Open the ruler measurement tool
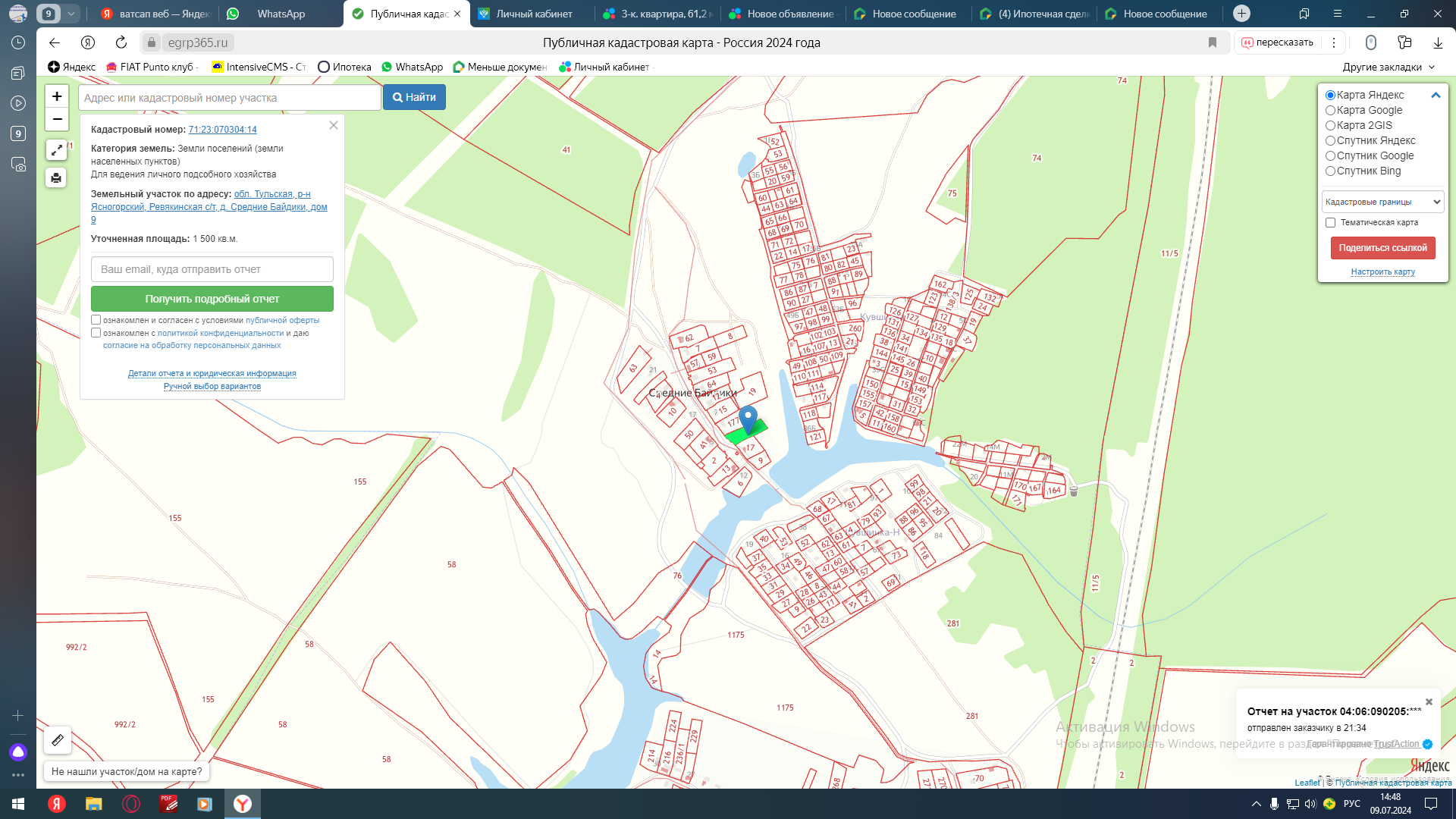This screenshot has height=819, width=1456. click(x=58, y=739)
